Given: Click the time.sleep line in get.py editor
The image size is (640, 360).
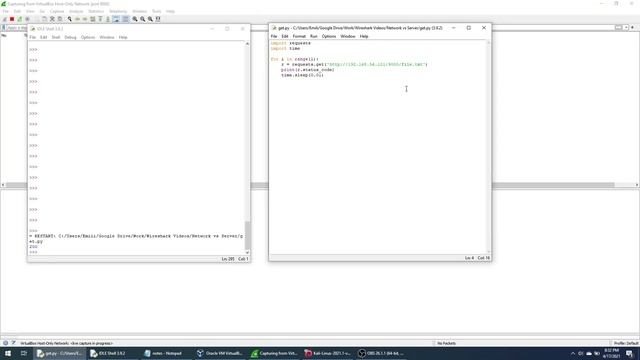Looking at the screenshot, I should pyautogui.click(x=302, y=75).
